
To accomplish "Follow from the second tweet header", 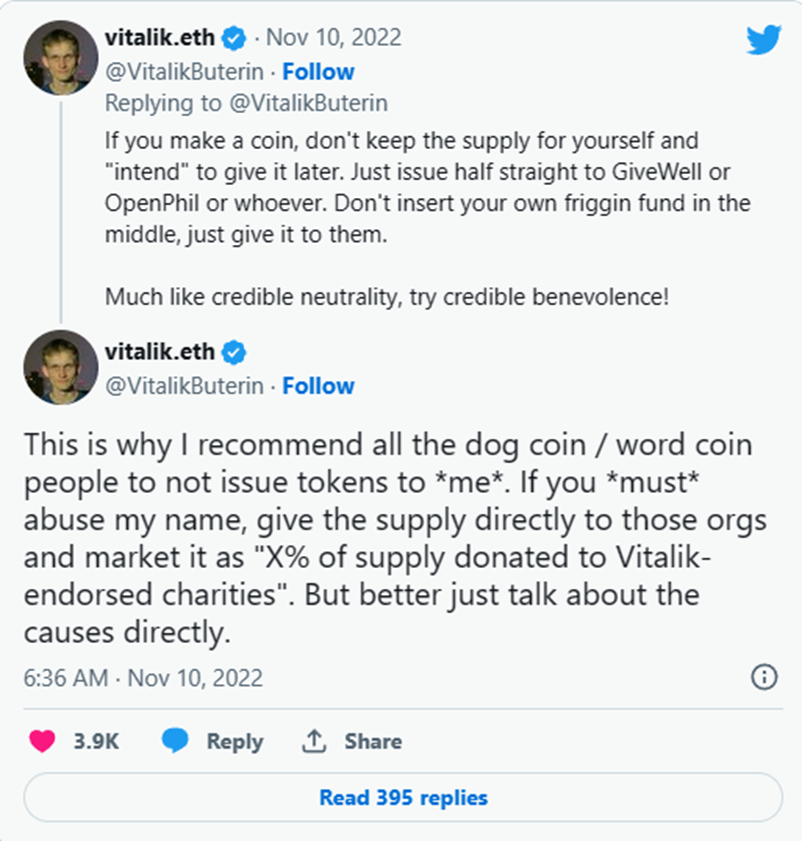I will 318,385.
